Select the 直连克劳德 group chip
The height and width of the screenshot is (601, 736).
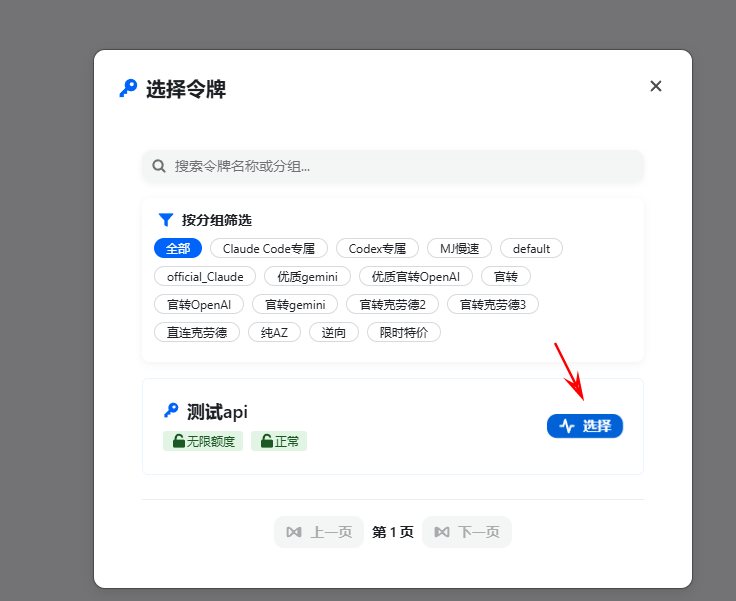click(197, 332)
